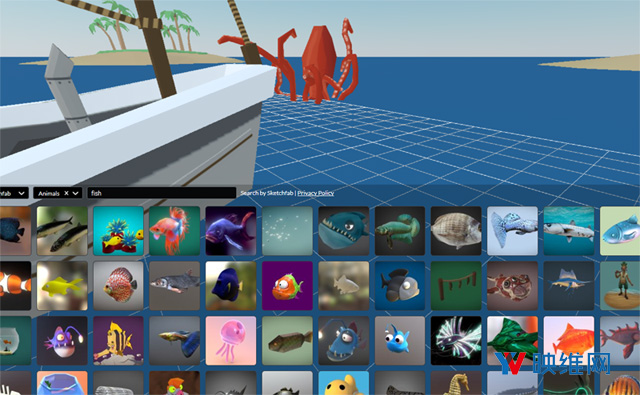Screen dimensions: 640x395
Task: Select the pink jellyfish model thumbnail
Action: [231, 341]
